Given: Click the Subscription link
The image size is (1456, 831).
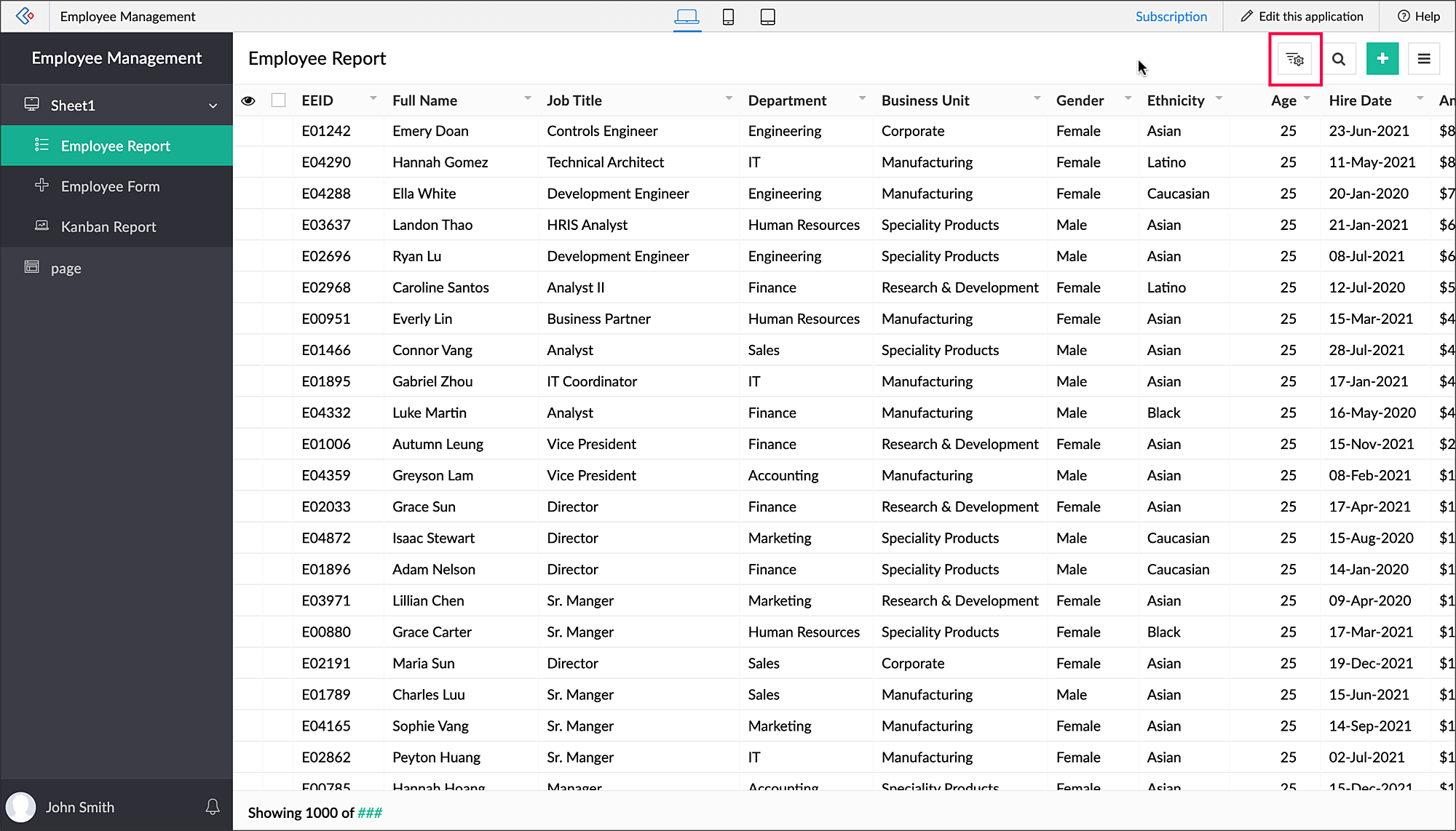Looking at the screenshot, I should pyautogui.click(x=1171, y=16).
